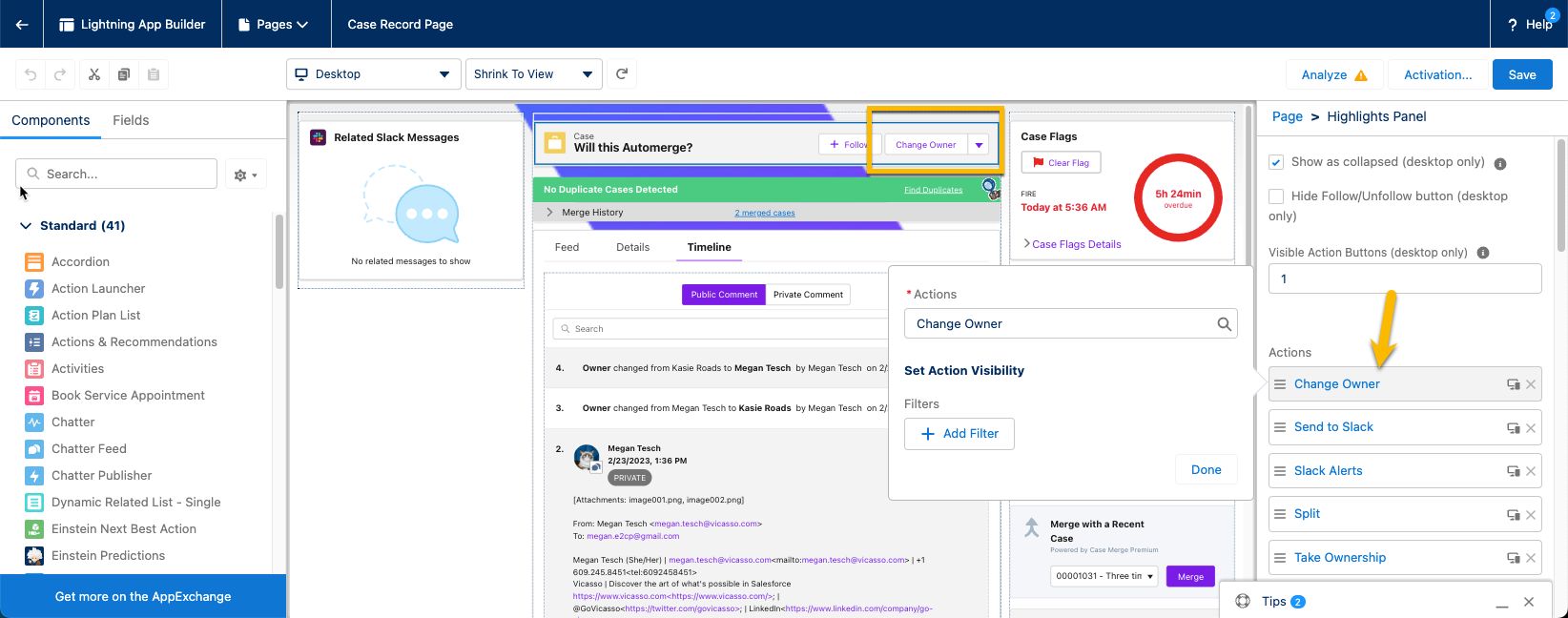
Task: Switch to the Fields tab
Action: (131, 120)
